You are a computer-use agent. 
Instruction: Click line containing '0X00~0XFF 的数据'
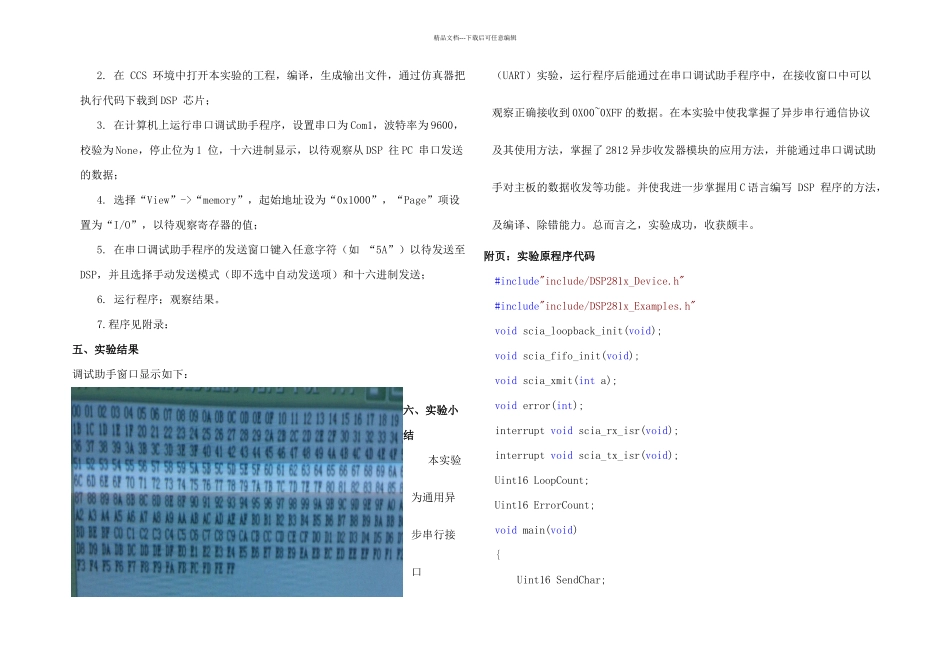pyautogui.click(x=682, y=113)
